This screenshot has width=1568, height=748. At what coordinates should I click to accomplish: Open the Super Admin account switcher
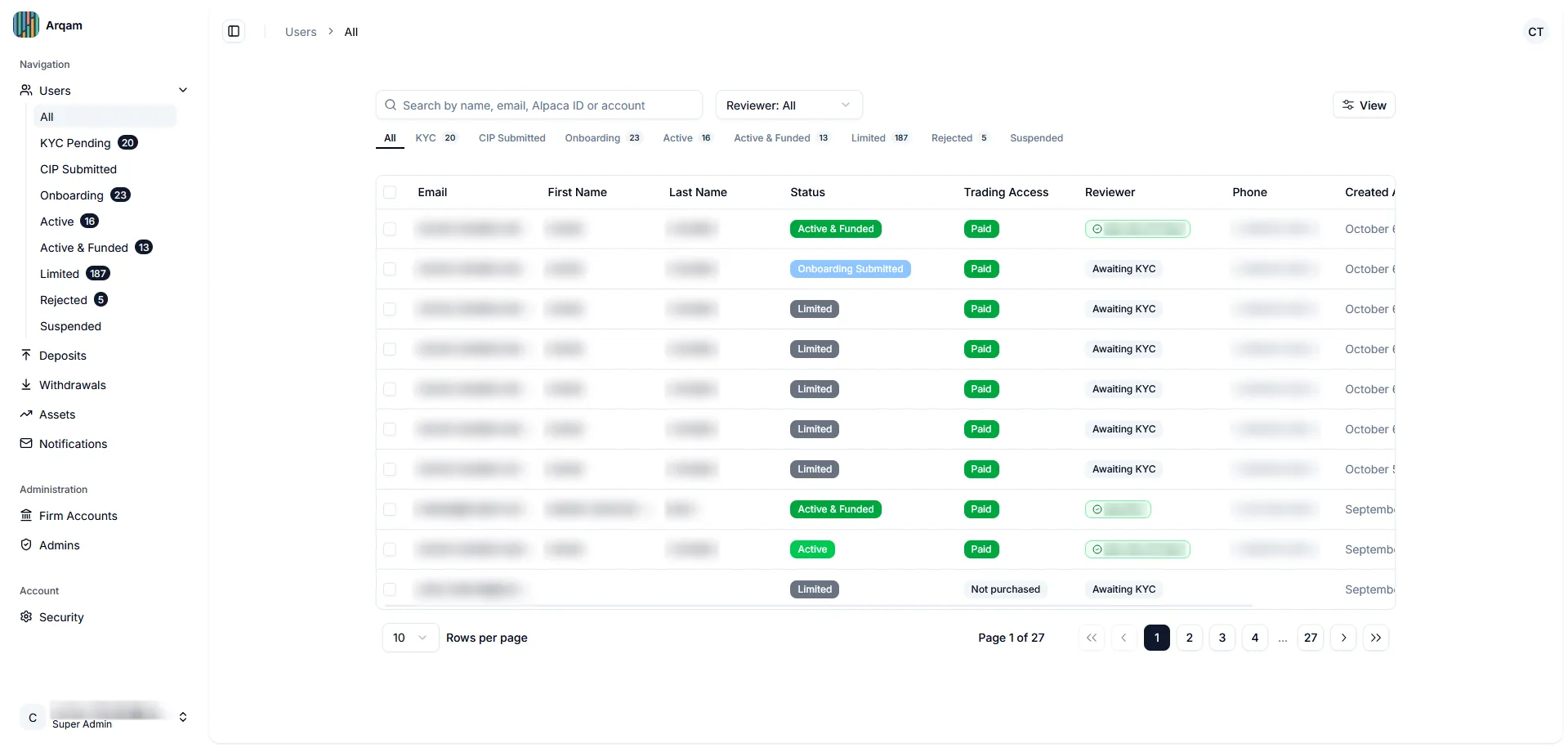105,717
